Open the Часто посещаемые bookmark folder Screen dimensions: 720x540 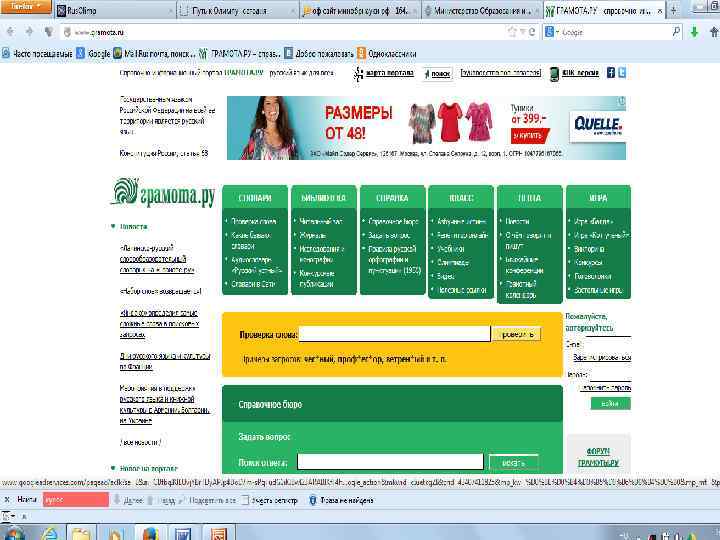(x=37, y=54)
